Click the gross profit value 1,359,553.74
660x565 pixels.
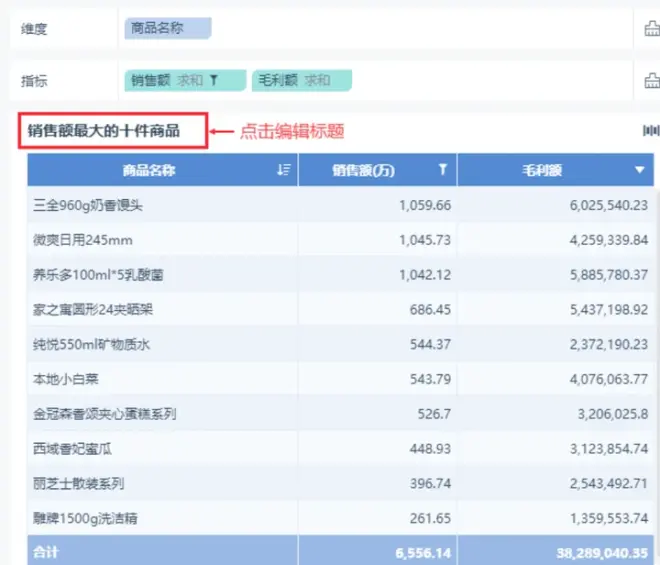(609, 518)
